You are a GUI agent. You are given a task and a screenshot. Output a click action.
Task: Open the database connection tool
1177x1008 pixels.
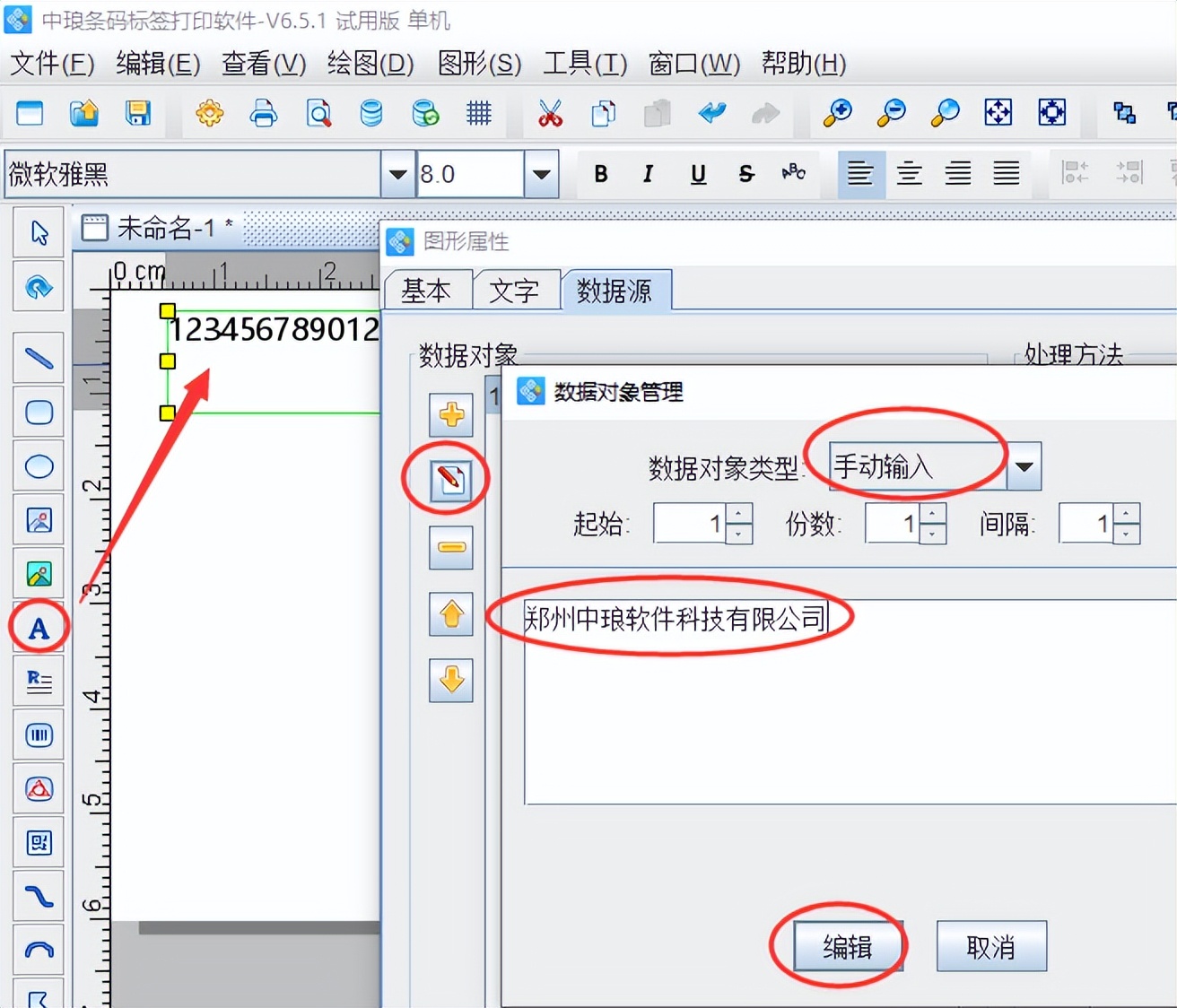coord(371,114)
